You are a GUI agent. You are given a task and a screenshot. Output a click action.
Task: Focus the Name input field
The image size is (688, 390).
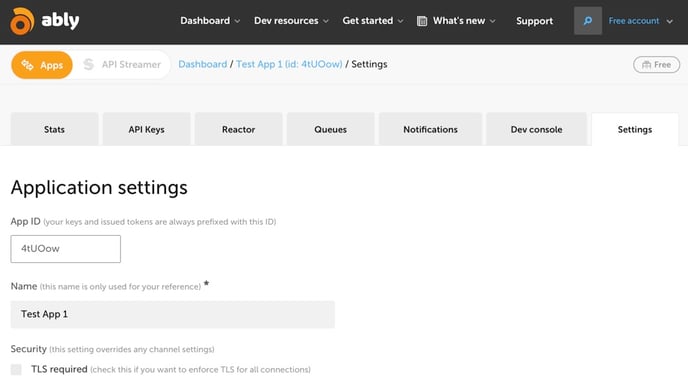click(172, 314)
